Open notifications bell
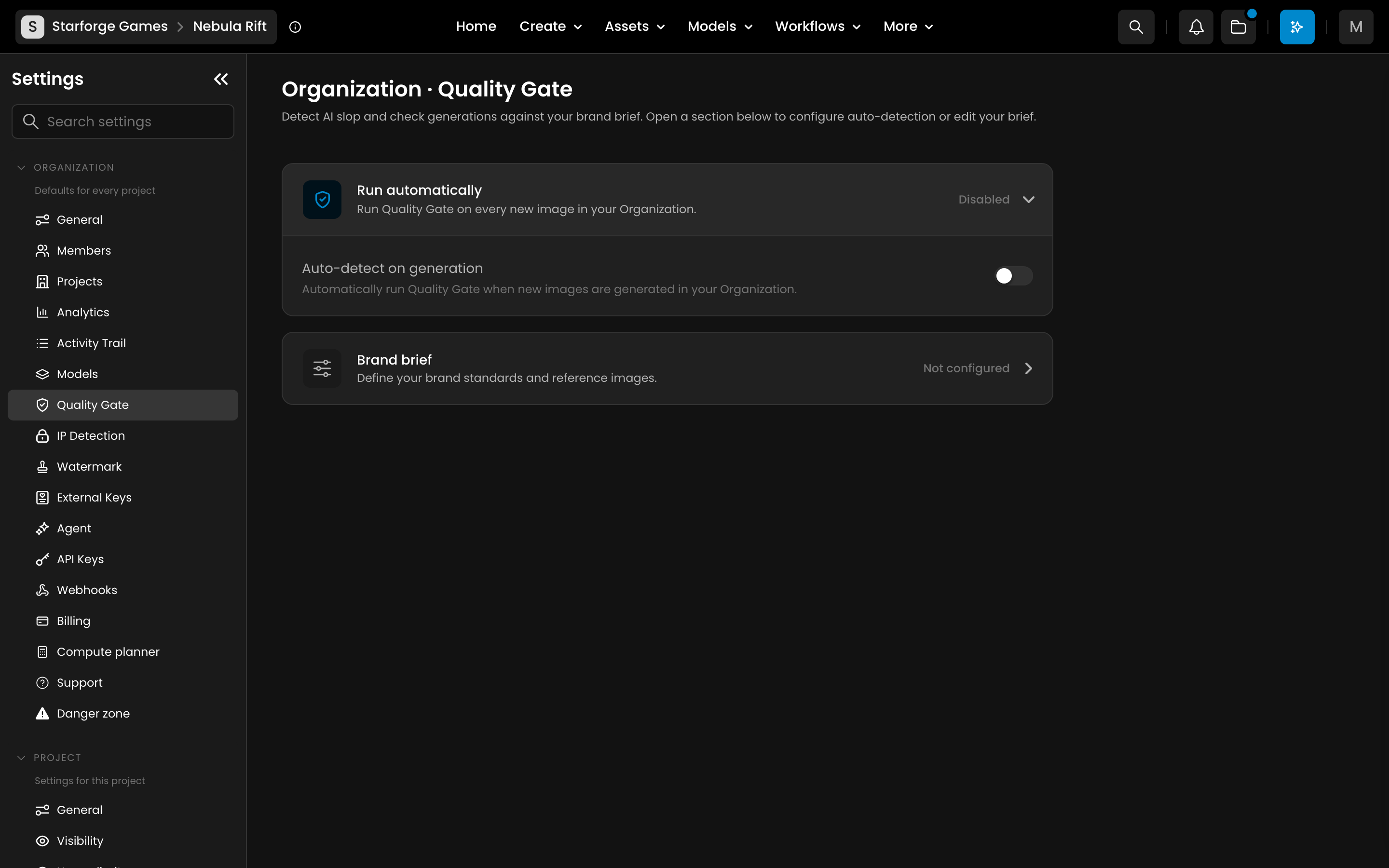The width and height of the screenshot is (1389, 868). [1196, 27]
